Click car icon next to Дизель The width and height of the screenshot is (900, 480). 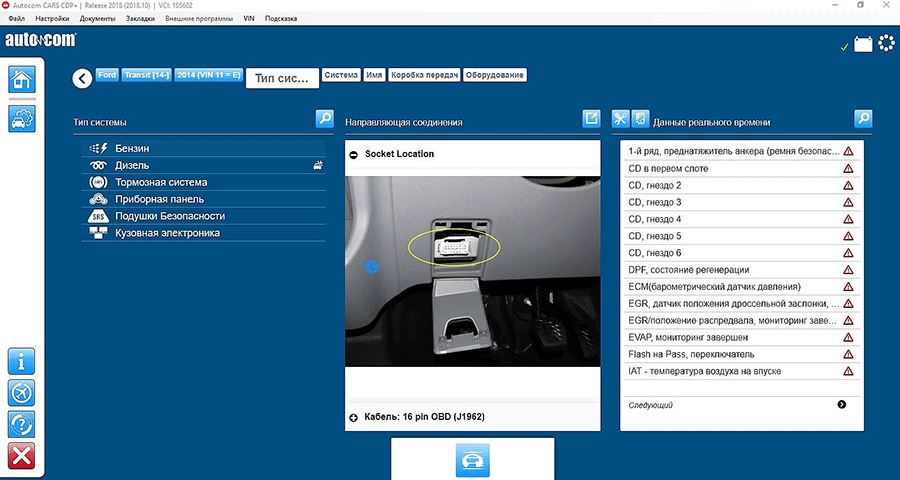(x=318, y=165)
